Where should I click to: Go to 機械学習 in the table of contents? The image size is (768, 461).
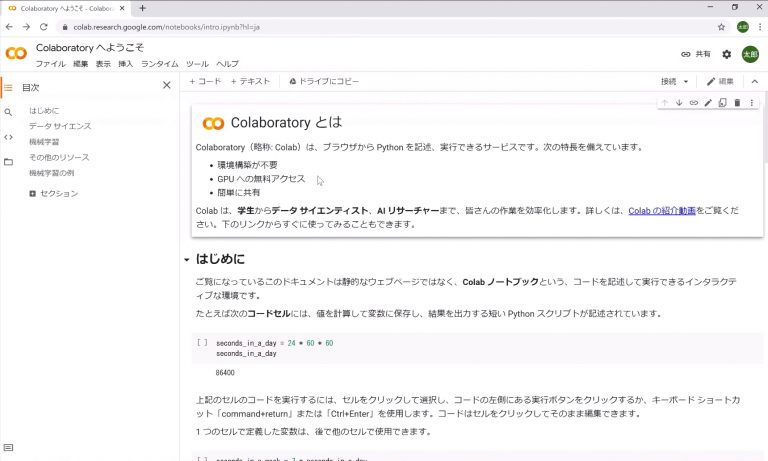(x=44, y=142)
